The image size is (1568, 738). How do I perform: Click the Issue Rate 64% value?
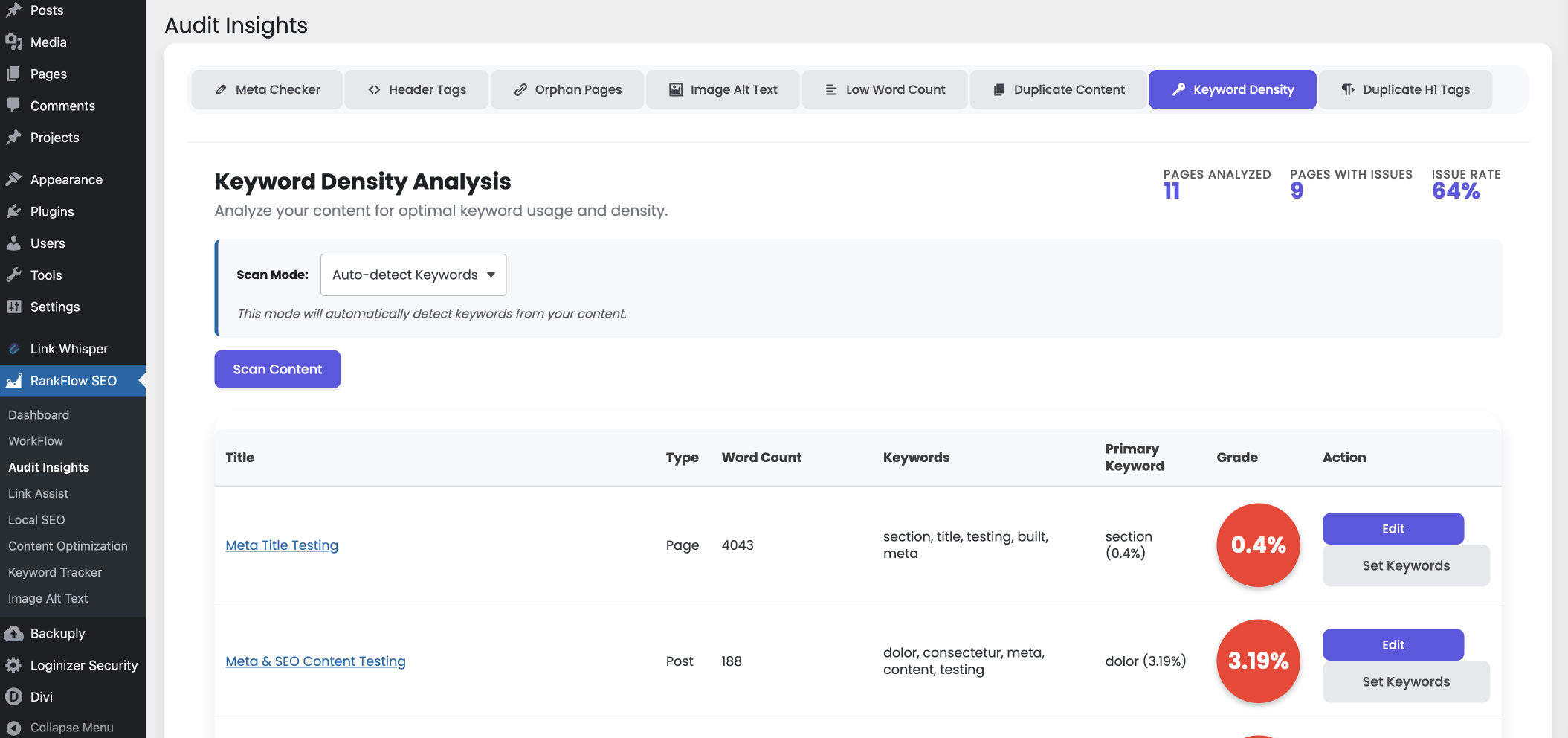point(1456,191)
